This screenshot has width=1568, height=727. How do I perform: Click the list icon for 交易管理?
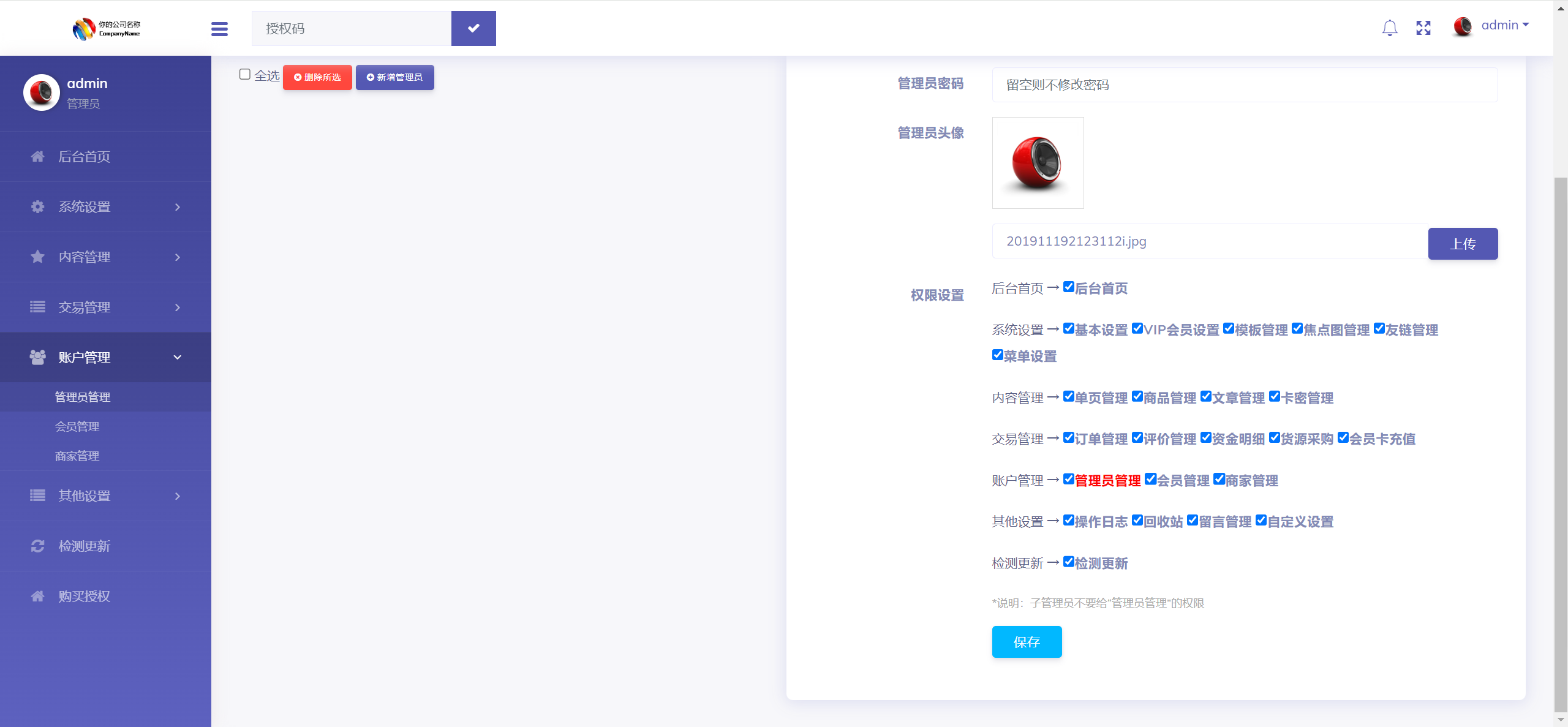coord(37,307)
